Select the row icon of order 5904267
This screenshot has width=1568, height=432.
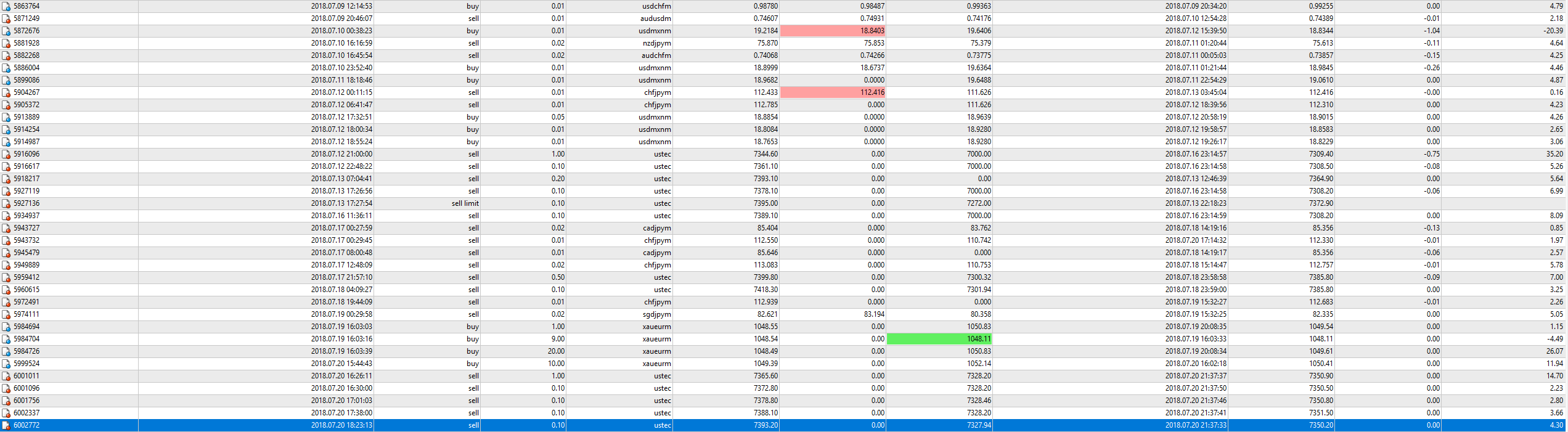6,92
